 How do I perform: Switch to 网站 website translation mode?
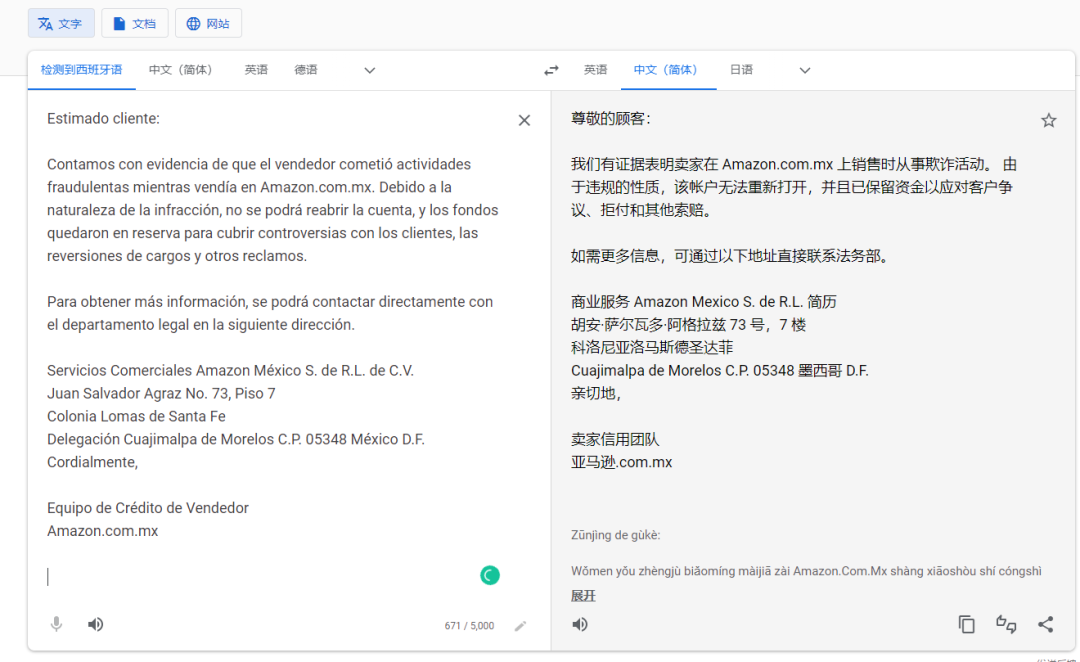(x=208, y=23)
